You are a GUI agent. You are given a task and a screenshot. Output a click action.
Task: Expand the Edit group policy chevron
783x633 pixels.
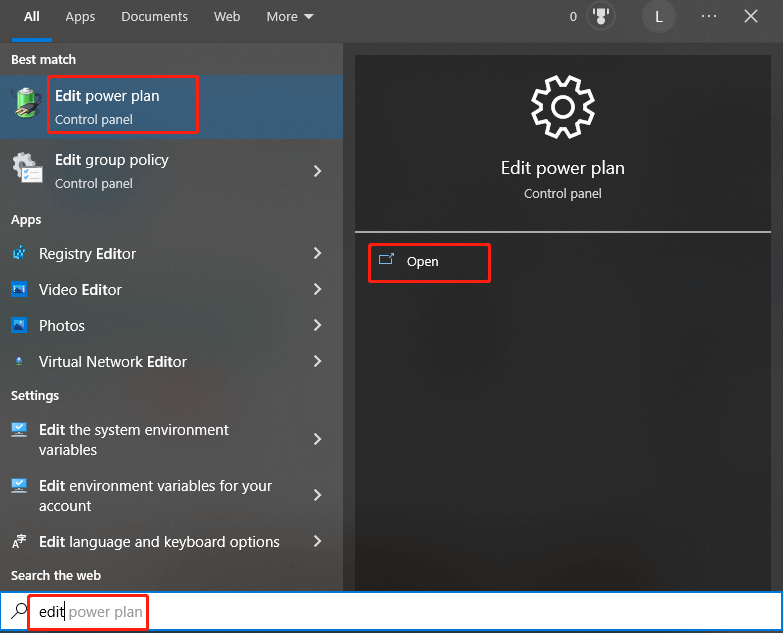(317, 171)
